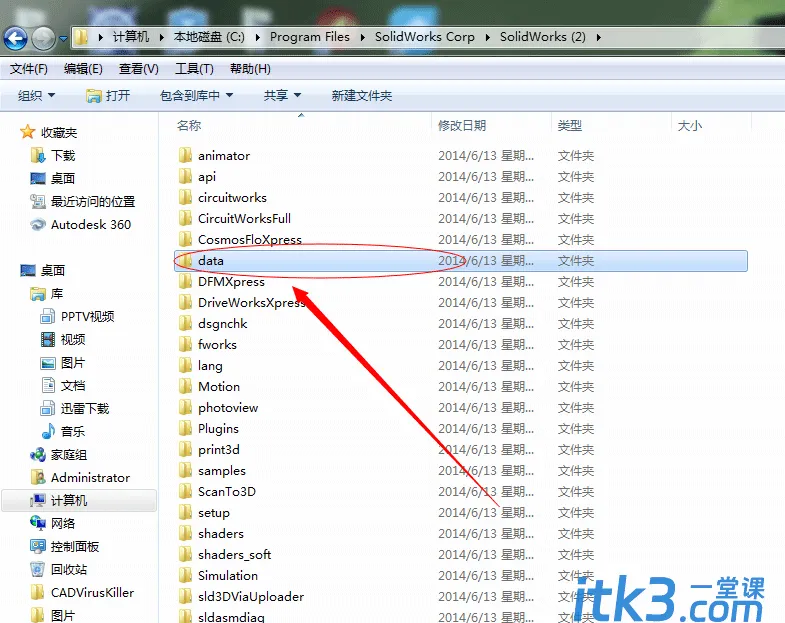This screenshot has width=785, height=623.
Task: Open the 工具(T) menu
Action: pyautogui.click(x=194, y=69)
